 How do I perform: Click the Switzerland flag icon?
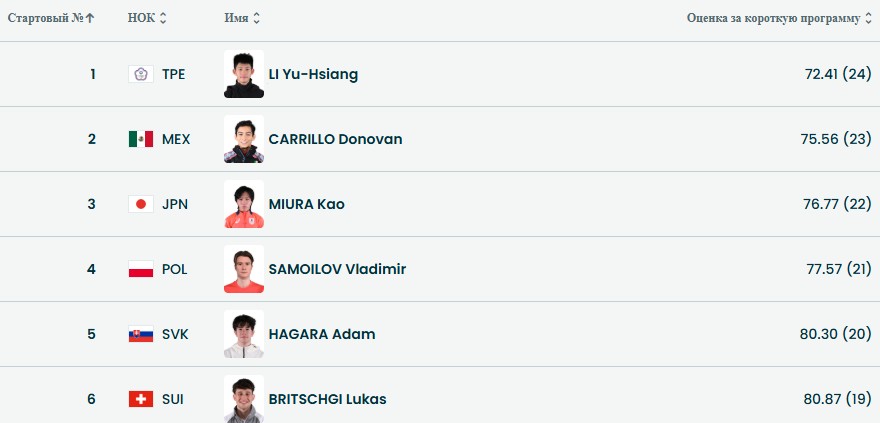coord(141,399)
